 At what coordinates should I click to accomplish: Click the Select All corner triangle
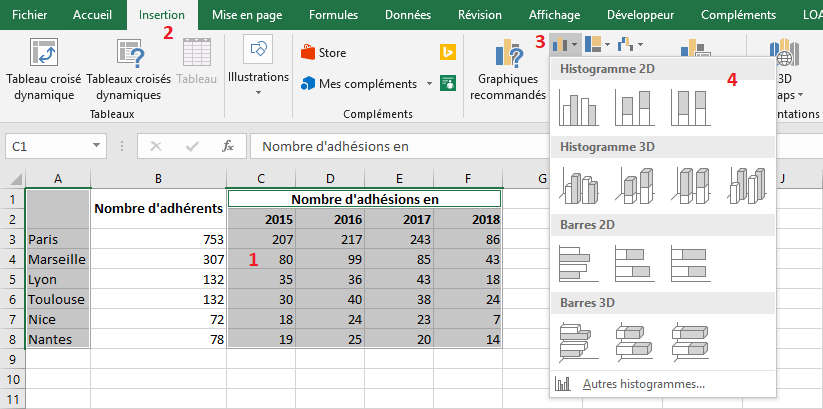click(x=16, y=179)
